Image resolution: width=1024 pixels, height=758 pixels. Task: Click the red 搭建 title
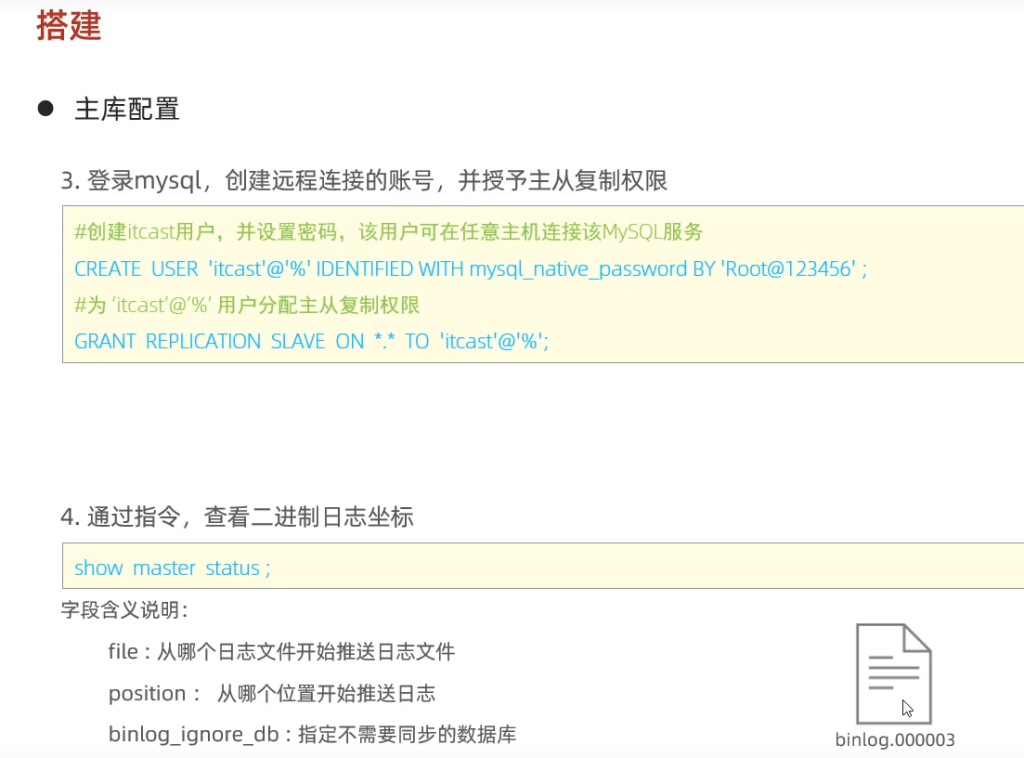[x=69, y=26]
